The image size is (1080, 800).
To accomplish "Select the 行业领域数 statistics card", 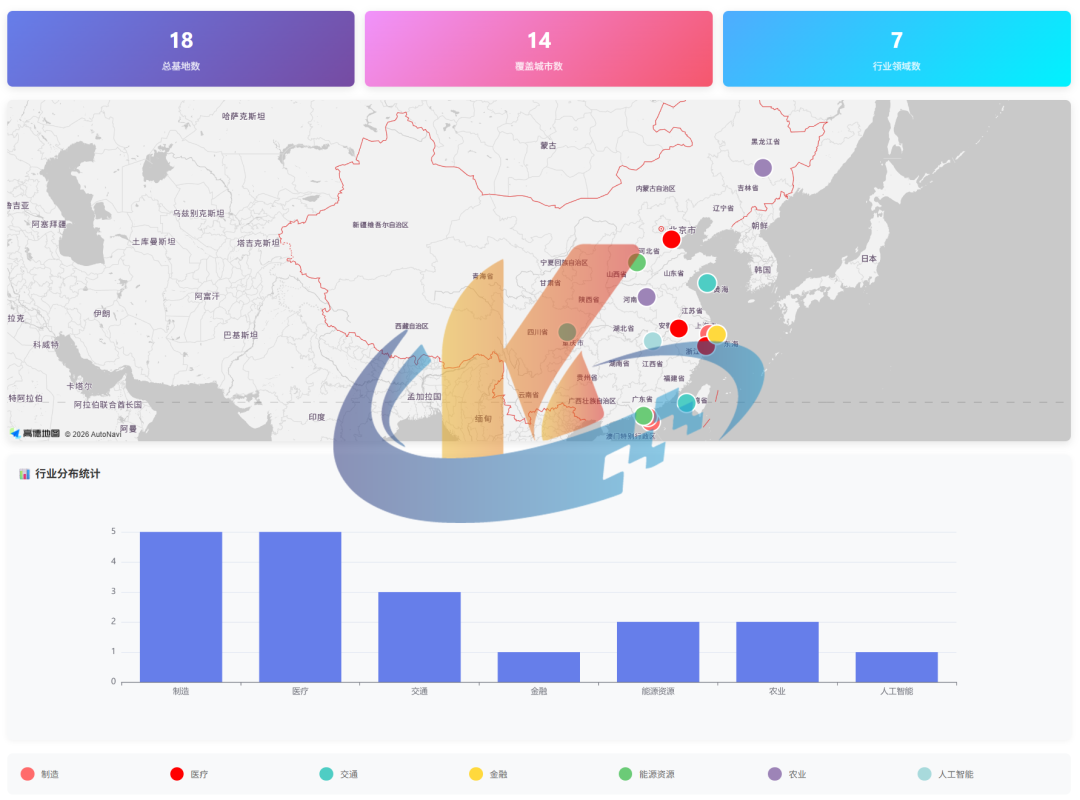I will [x=897, y=49].
